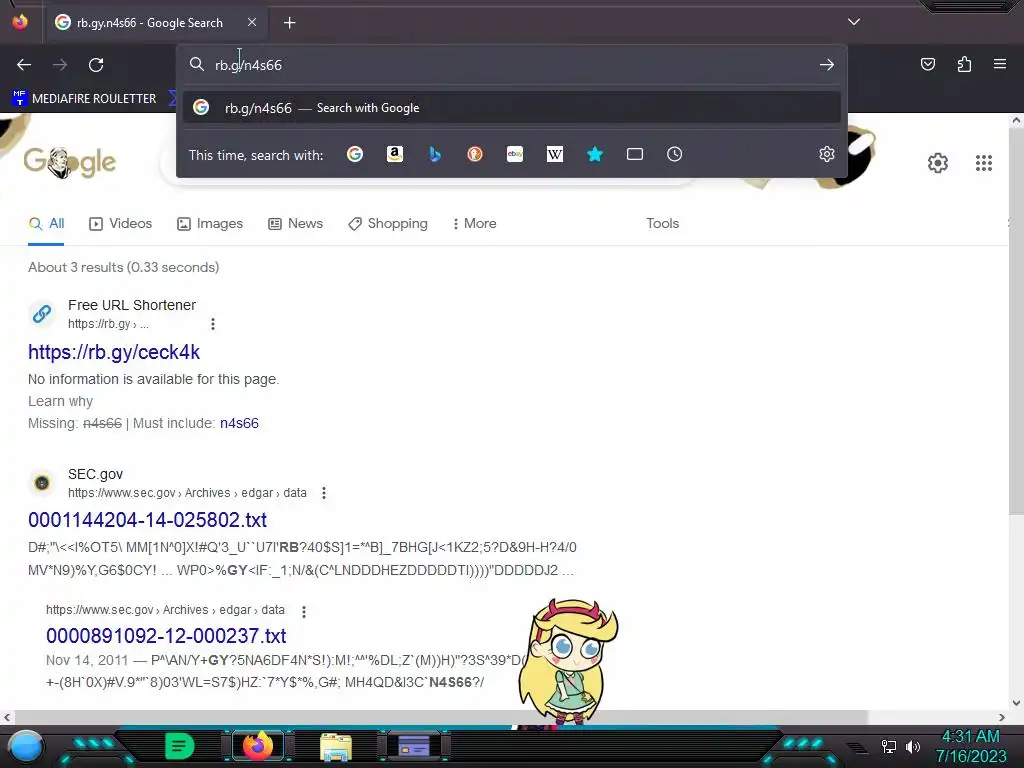Open volume control in system tray

[x=912, y=746]
